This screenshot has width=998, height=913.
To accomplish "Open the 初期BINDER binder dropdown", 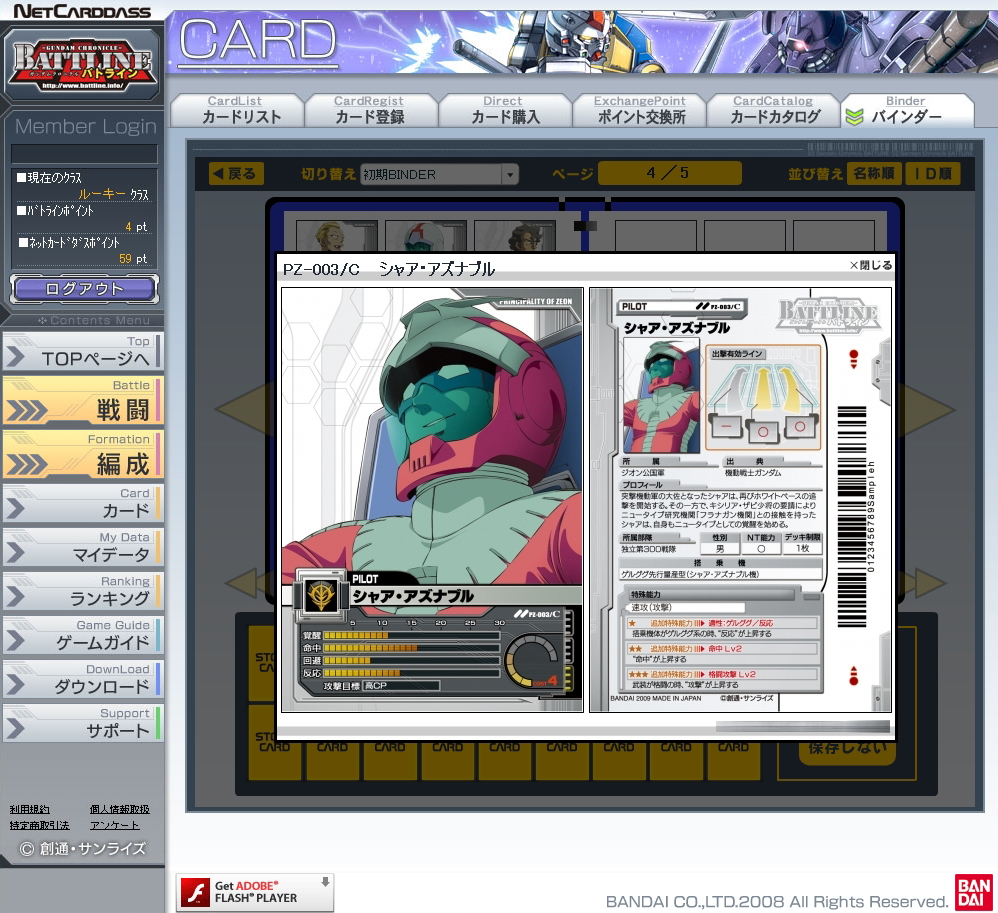I will 439,174.
